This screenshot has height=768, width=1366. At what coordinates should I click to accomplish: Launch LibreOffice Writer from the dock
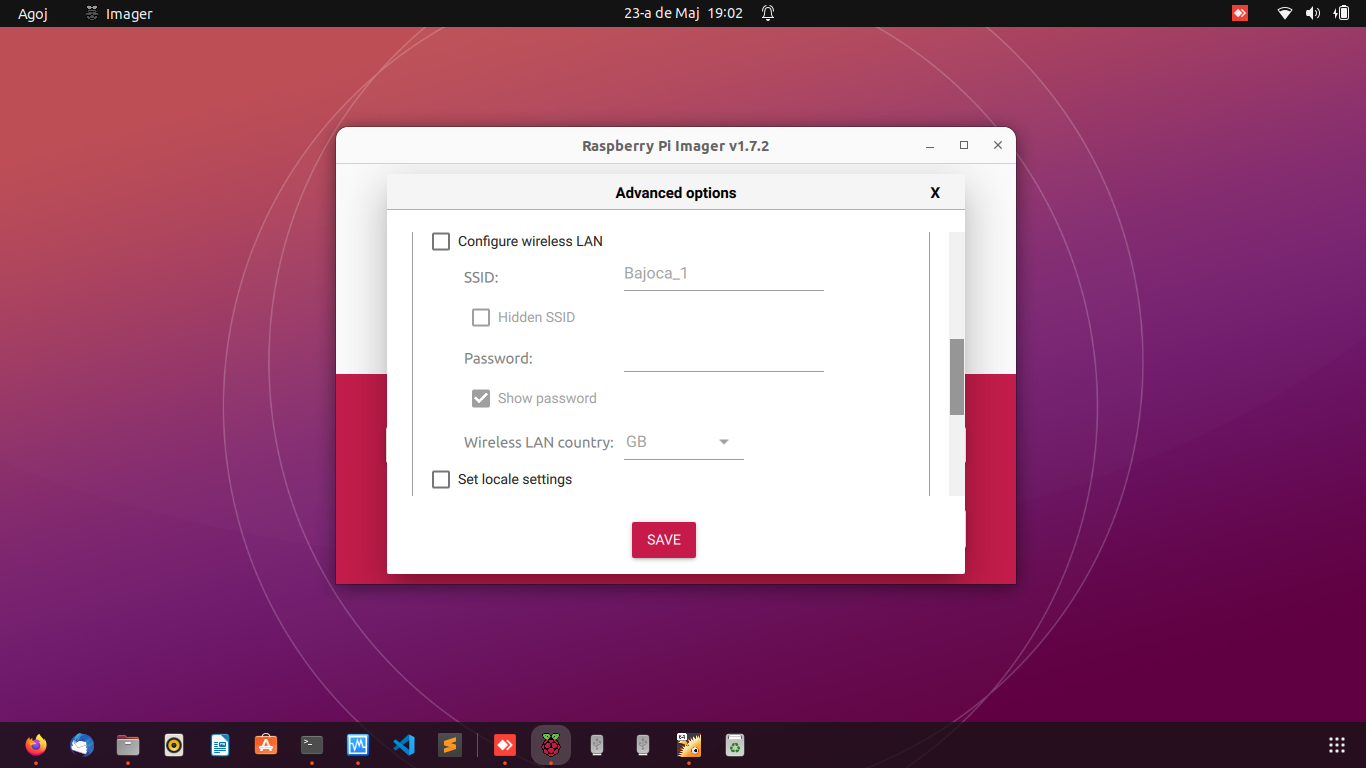point(220,745)
